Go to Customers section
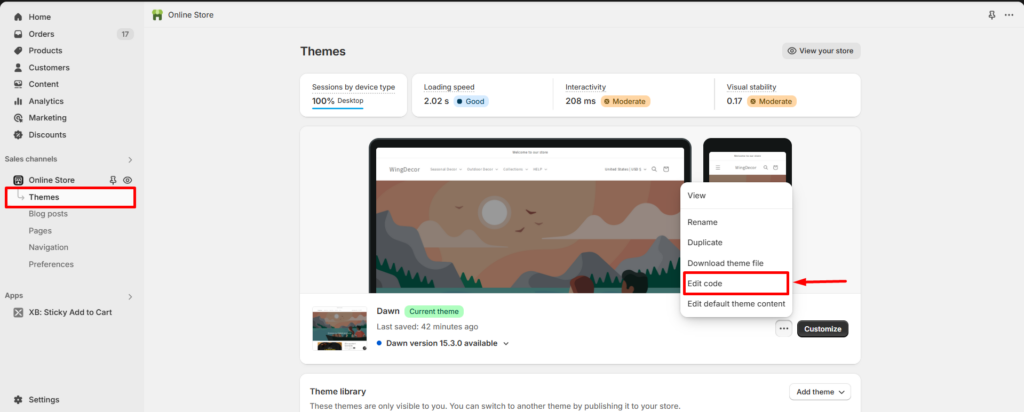Image resolution: width=1024 pixels, height=412 pixels. click(48, 68)
